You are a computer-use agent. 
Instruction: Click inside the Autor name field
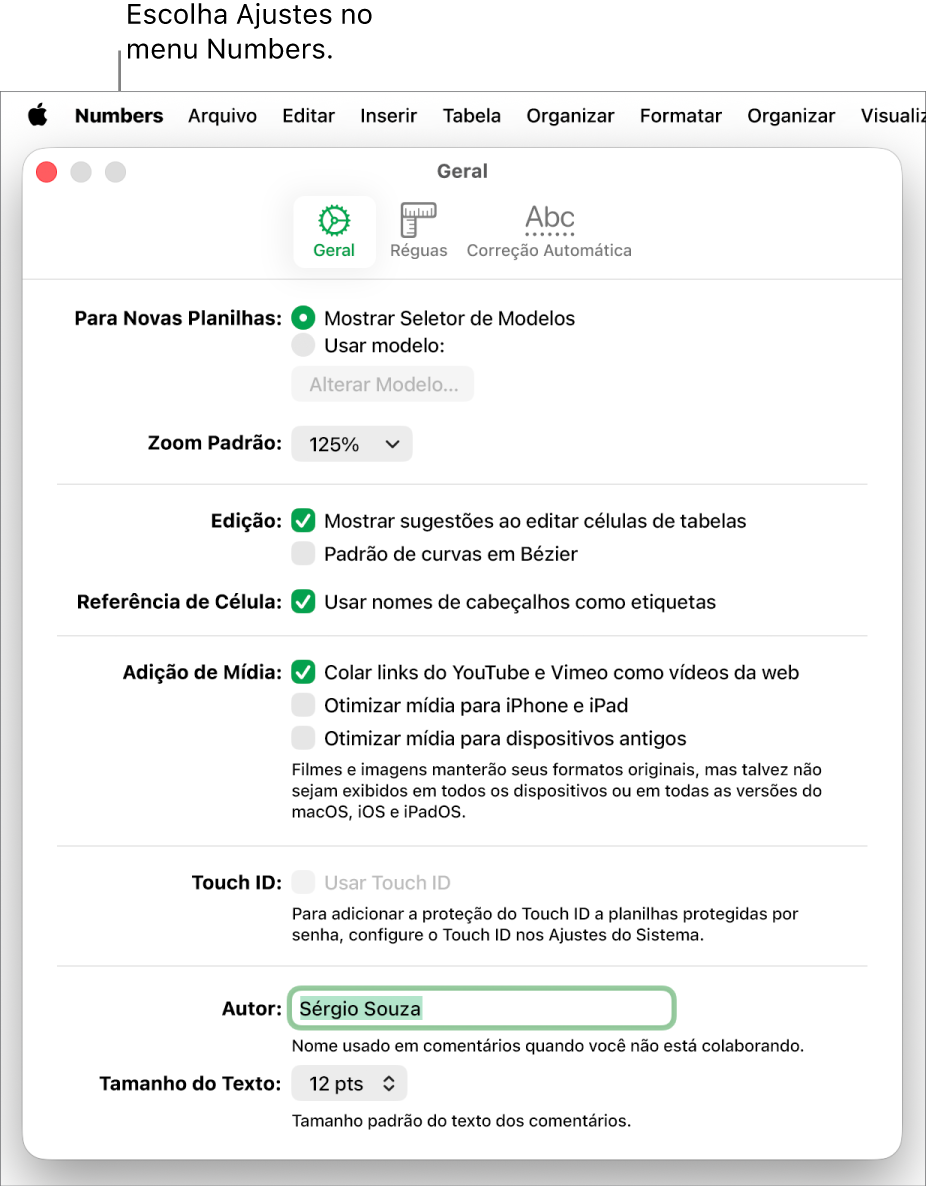[x=482, y=1008]
